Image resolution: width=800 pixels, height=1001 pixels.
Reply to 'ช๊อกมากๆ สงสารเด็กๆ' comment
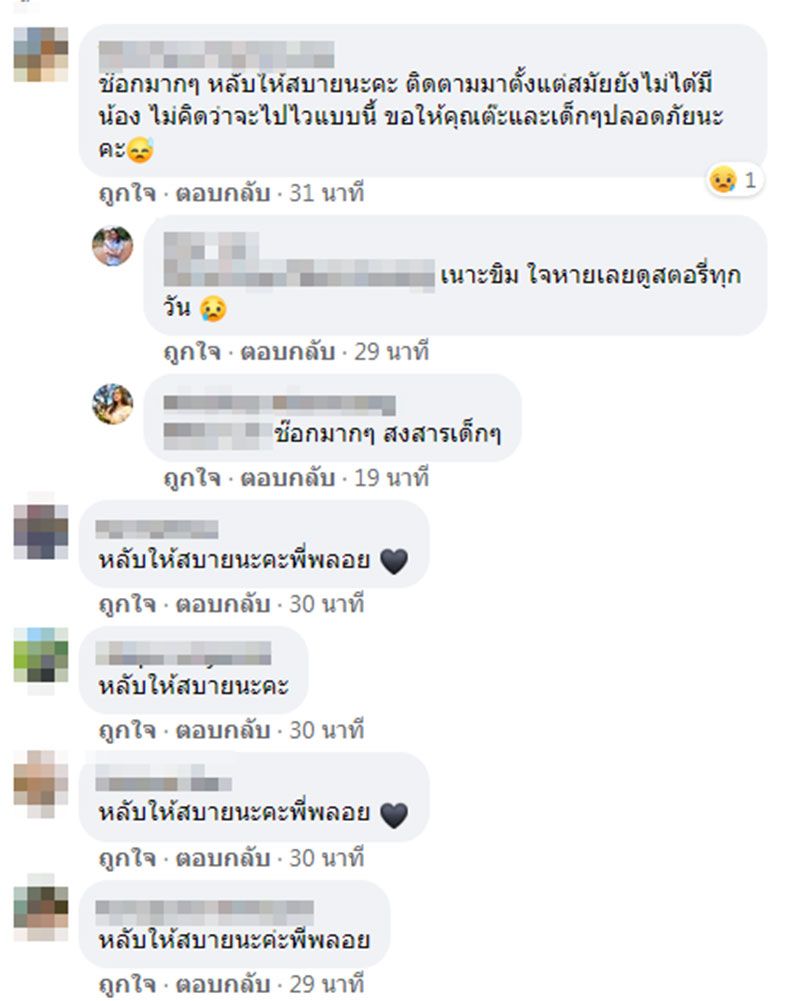point(287,478)
